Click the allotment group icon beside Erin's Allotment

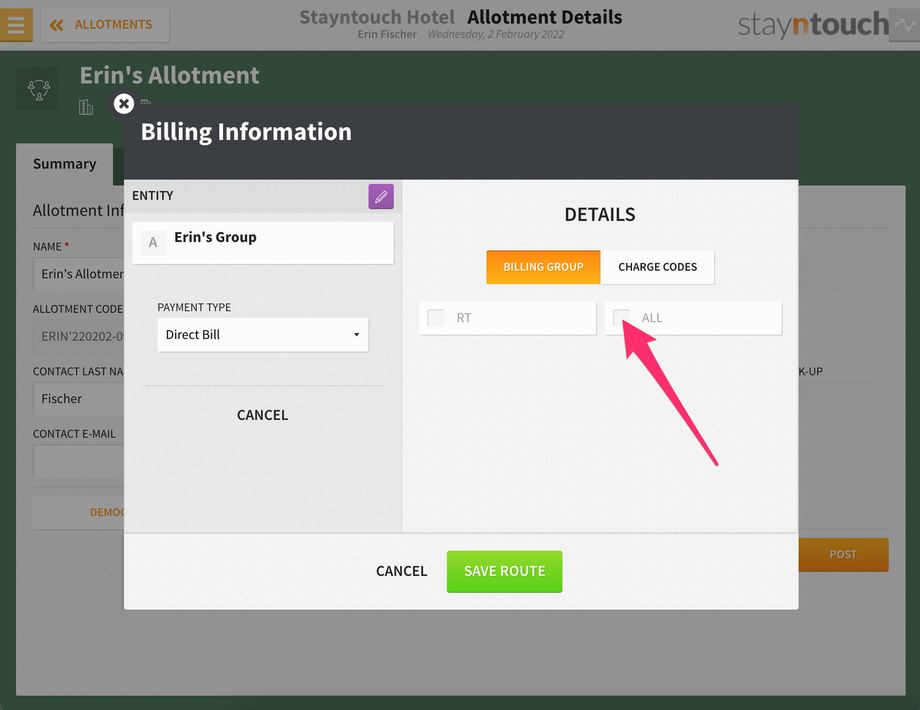pyautogui.click(x=39, y=89)
